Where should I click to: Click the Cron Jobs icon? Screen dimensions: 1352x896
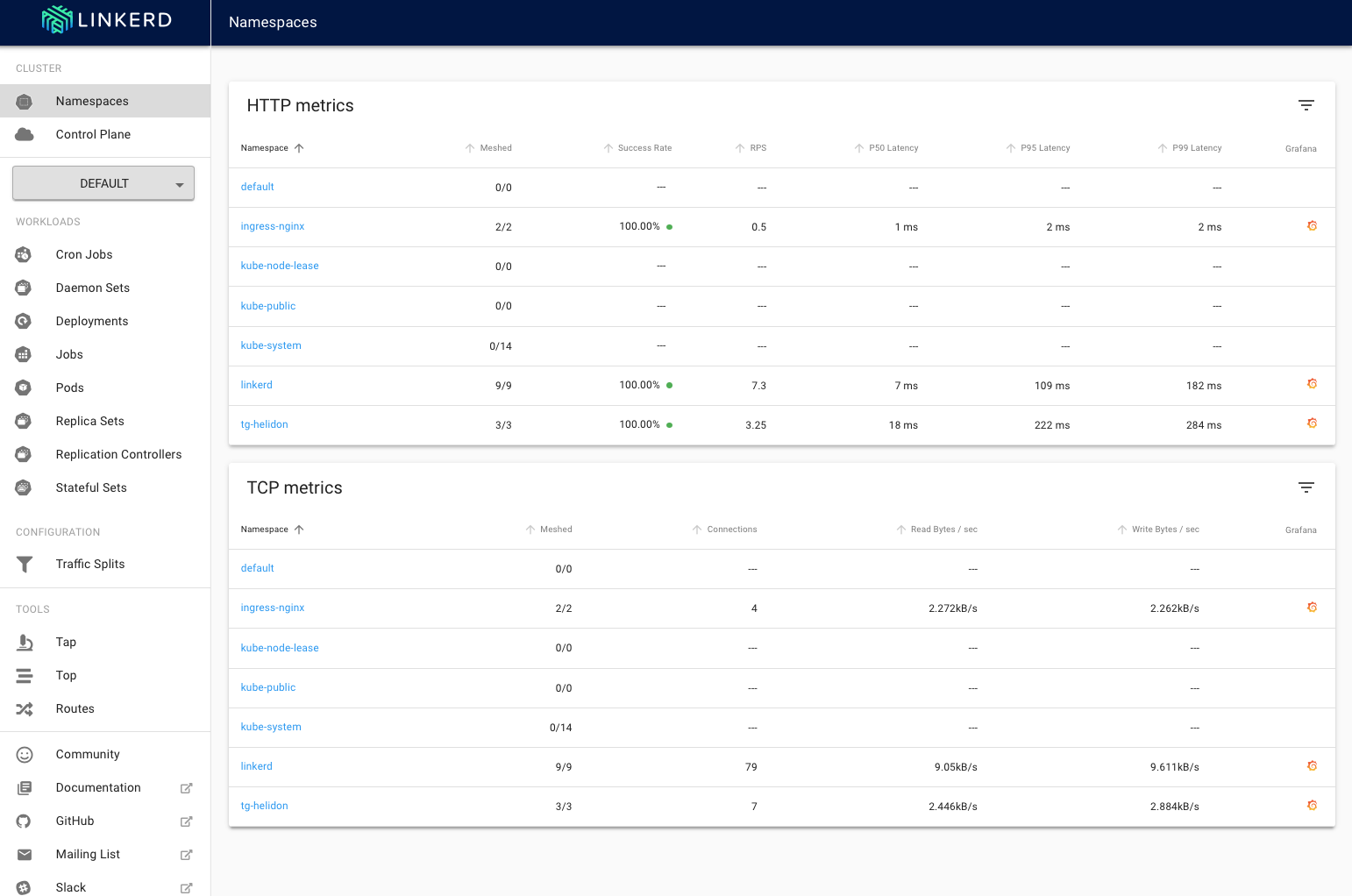[x=24, y=255]
